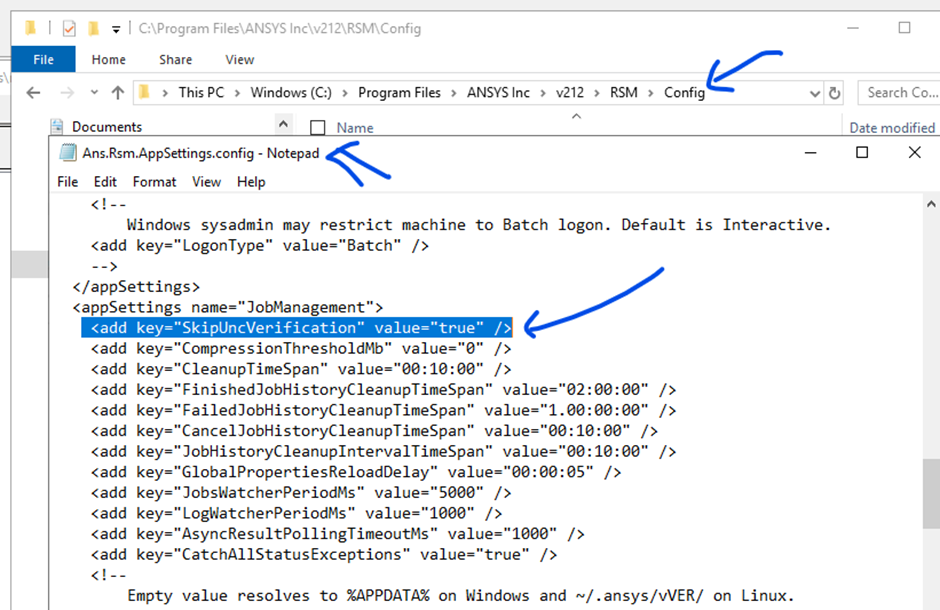This screenshot has width=940, height=610.
Task: Open the File tab in Explorer
Action: [x=43, y=59]
